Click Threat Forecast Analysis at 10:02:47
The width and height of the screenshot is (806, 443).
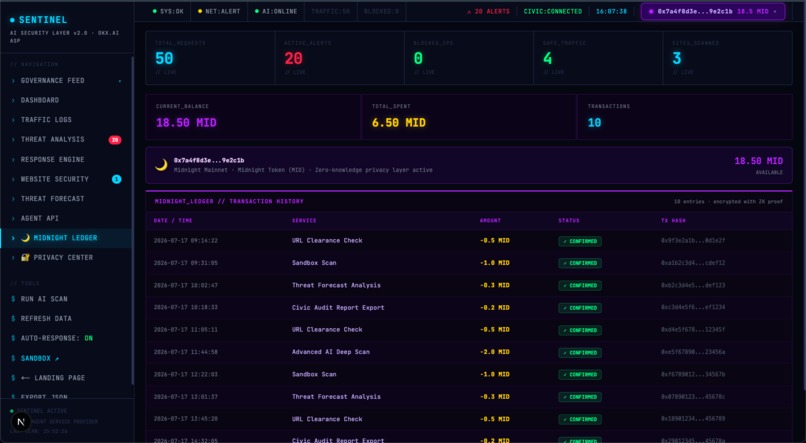coord(336,285)
